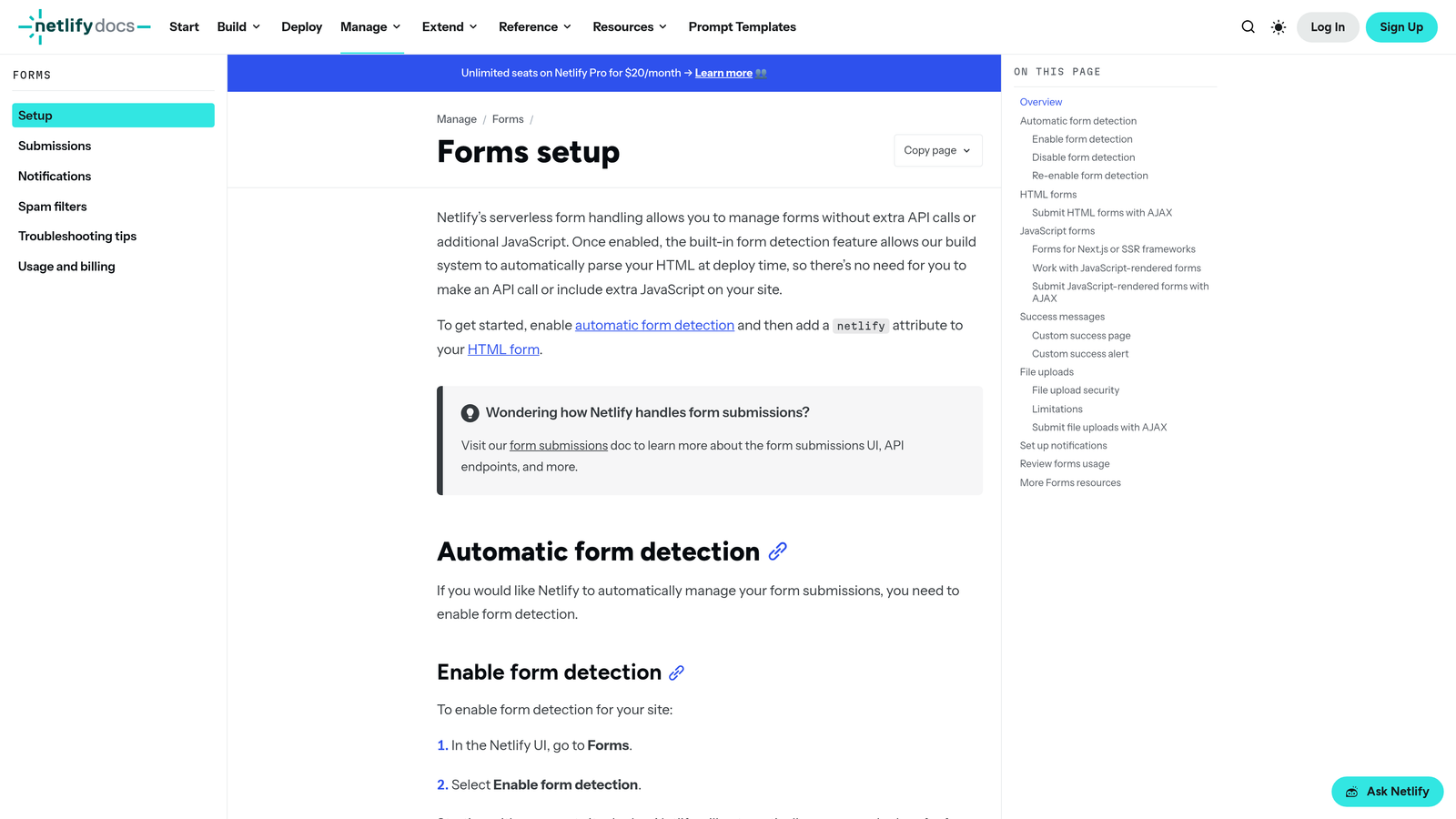This screenshot has height=819, width=1456.
Task: Jump to Overview in On This Page
Action: (x=1041, y=102)
